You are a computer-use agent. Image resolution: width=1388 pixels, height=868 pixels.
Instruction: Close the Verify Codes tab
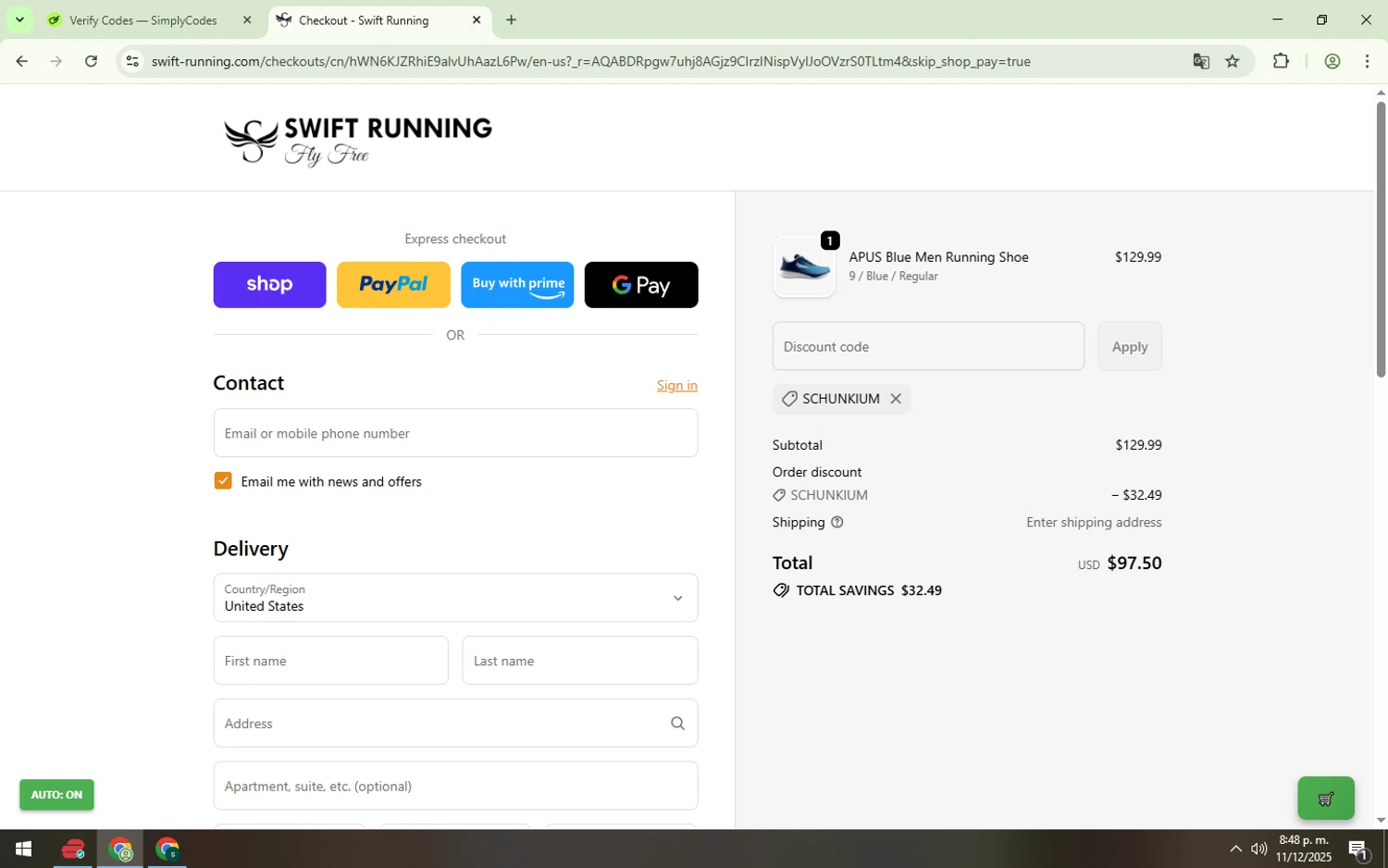[247, 19]
